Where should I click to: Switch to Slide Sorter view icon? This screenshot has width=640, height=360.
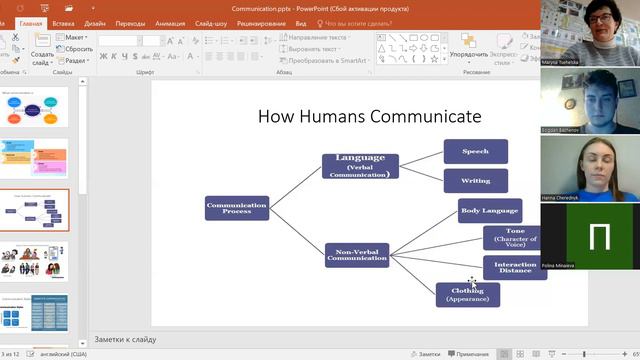520,354
